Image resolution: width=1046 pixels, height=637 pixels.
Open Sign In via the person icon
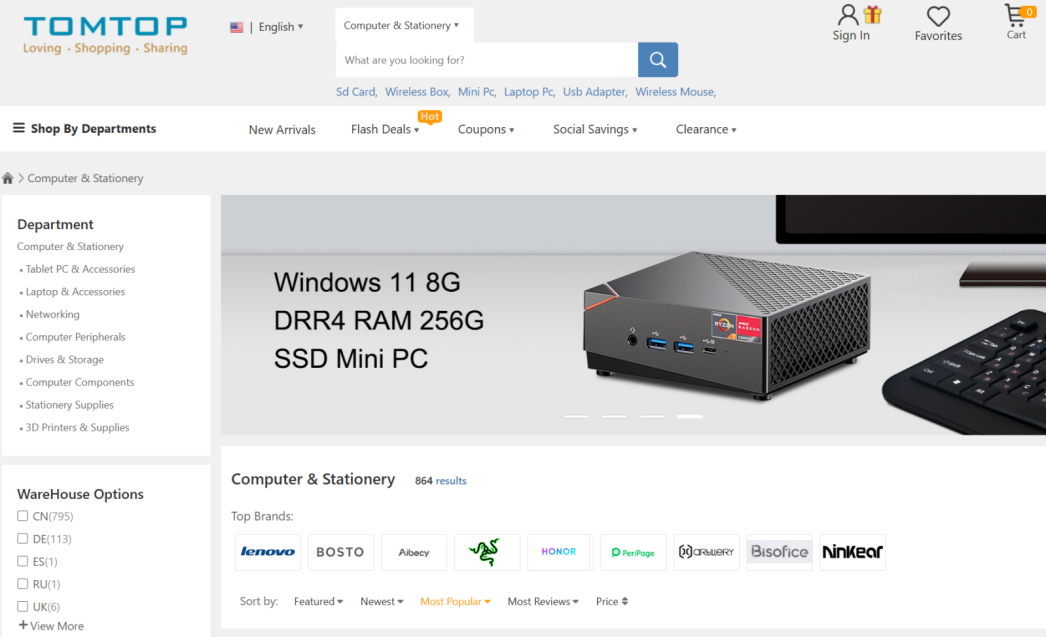point(848,15)
